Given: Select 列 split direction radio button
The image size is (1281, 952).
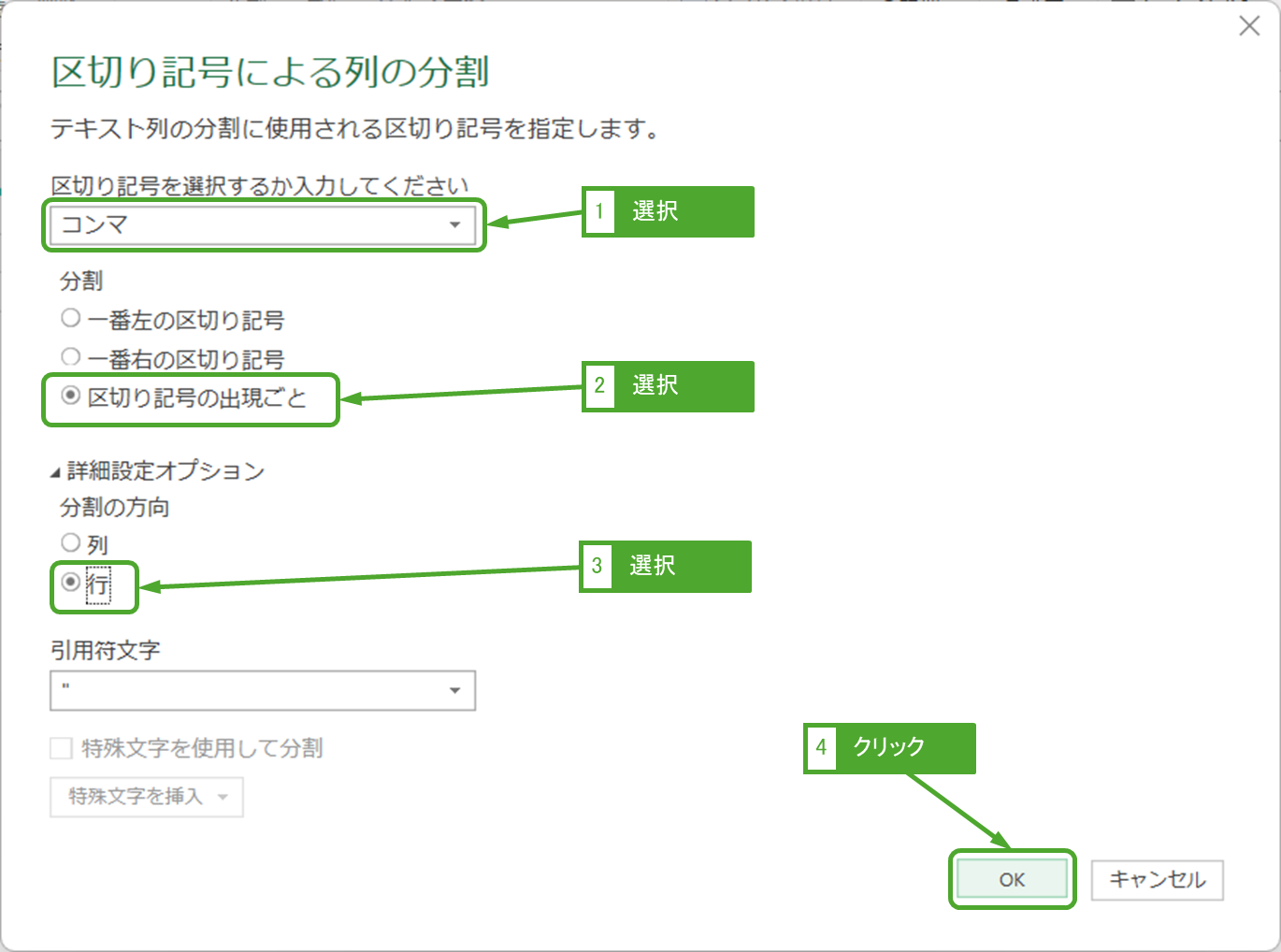Looking at the screenshot, I should pos(71,542).
